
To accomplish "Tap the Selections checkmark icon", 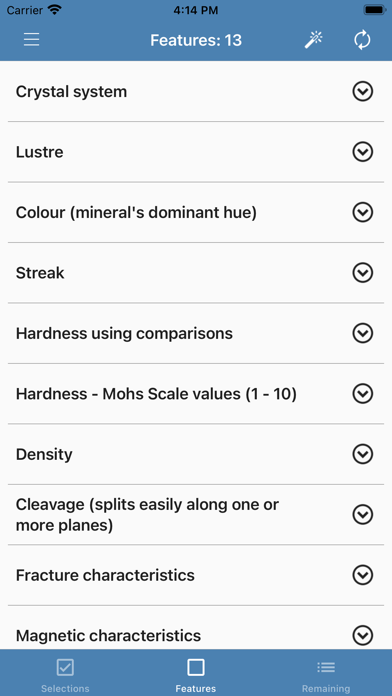I will tap(65, 667).
